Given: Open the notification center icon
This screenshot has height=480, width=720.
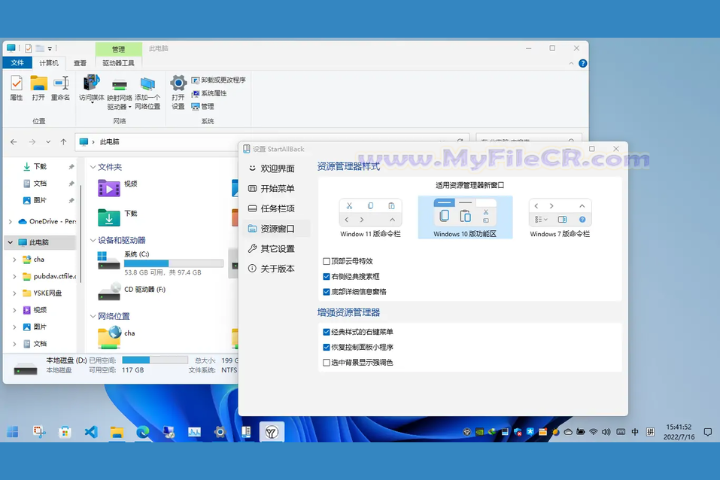Looking at the screenshot, I should 708,432.
